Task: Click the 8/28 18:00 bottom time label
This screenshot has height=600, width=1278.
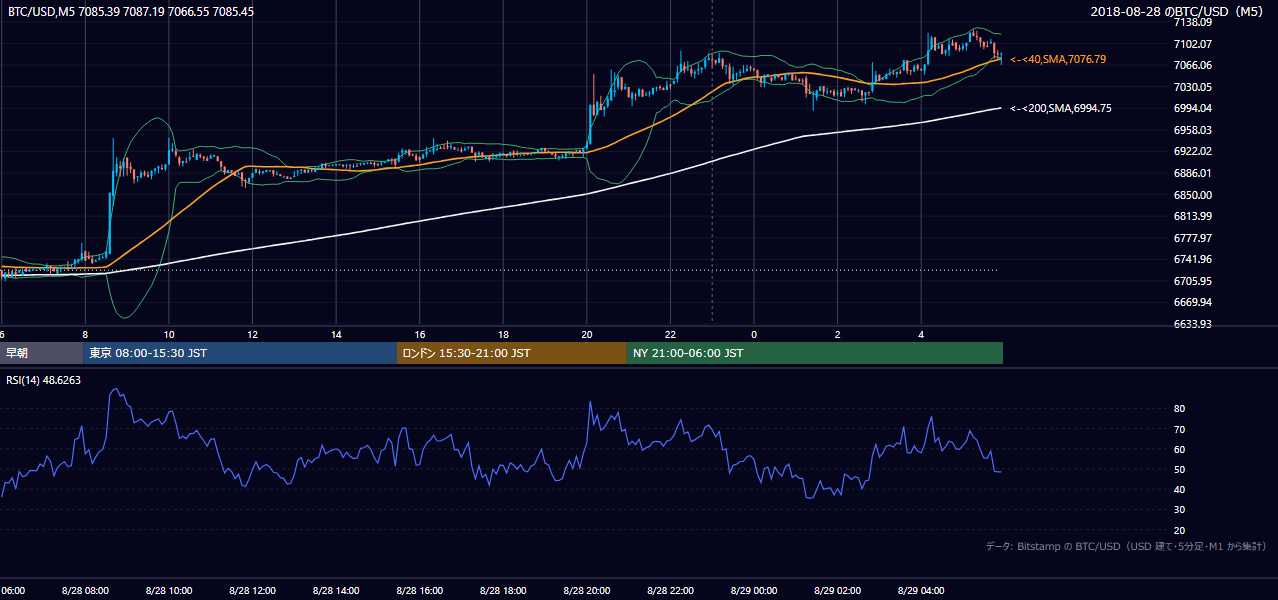Action: point(503,590)
